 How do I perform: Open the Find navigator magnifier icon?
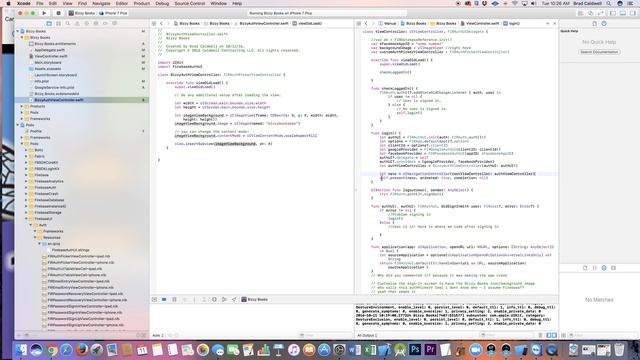68,24
